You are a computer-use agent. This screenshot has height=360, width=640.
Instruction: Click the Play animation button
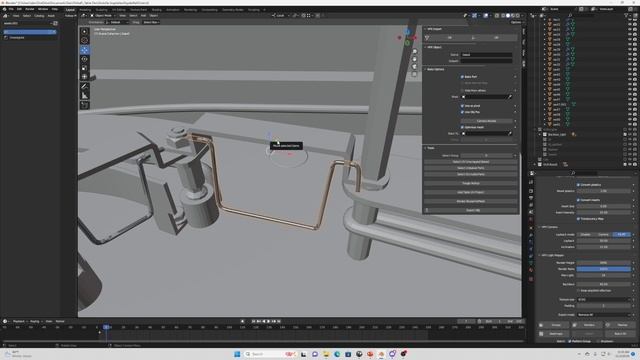pos(268,321)
